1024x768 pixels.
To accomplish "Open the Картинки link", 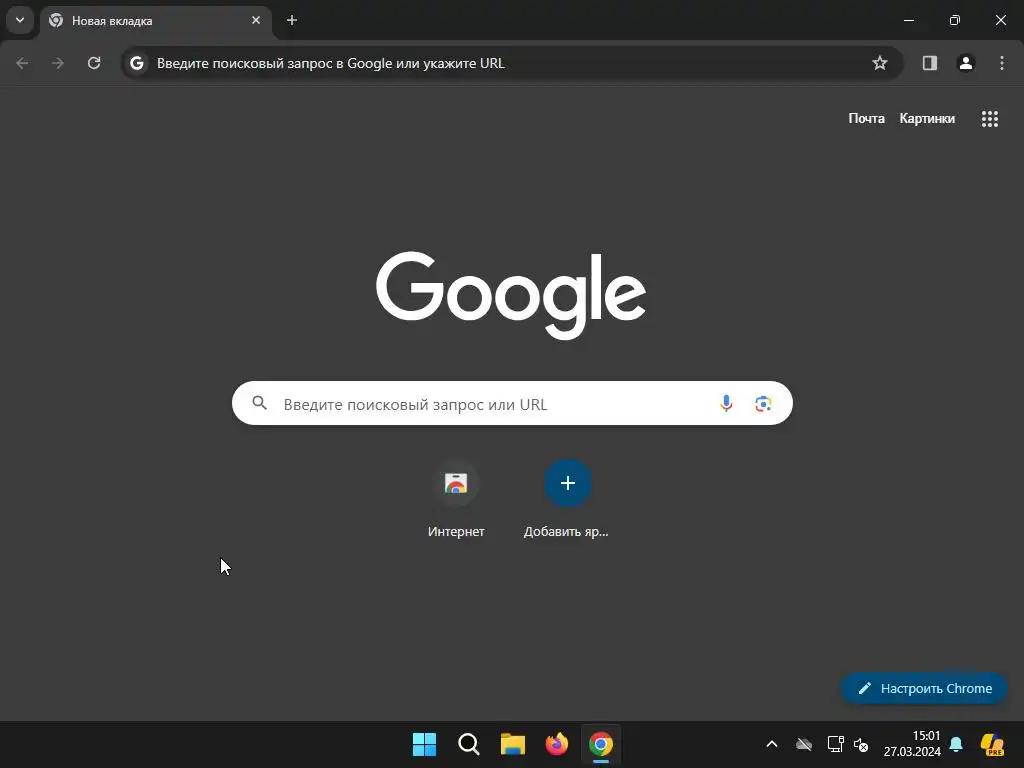I will [x=927, y=119].
